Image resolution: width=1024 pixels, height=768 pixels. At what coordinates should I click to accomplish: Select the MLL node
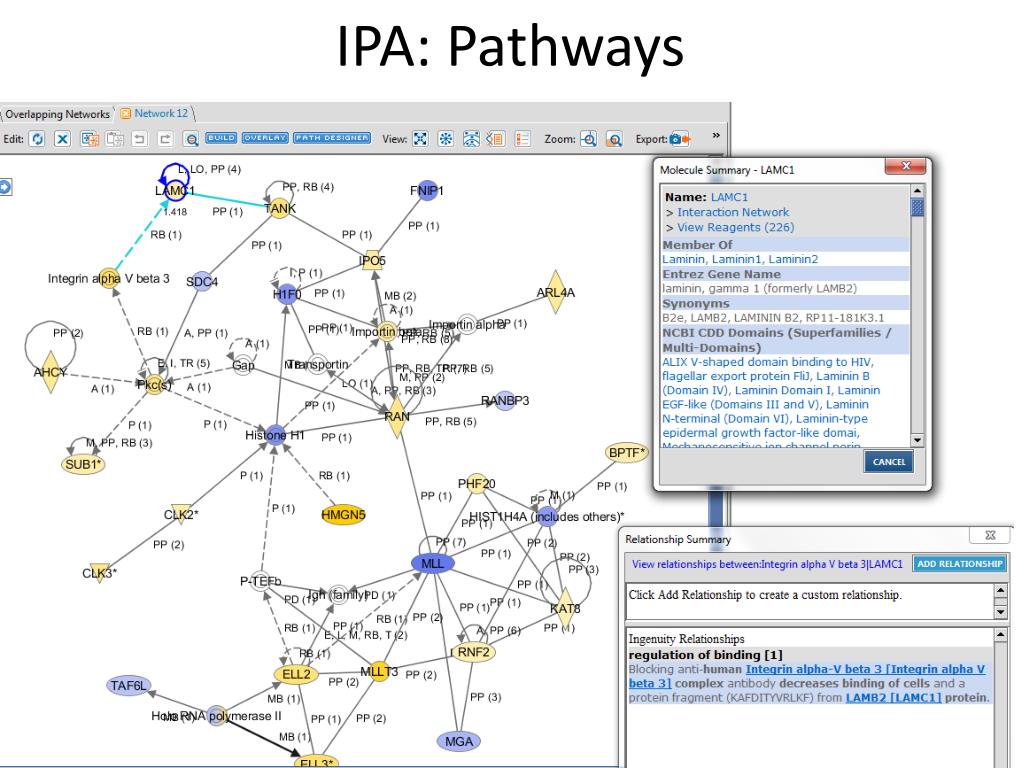[x=432, y=564]
